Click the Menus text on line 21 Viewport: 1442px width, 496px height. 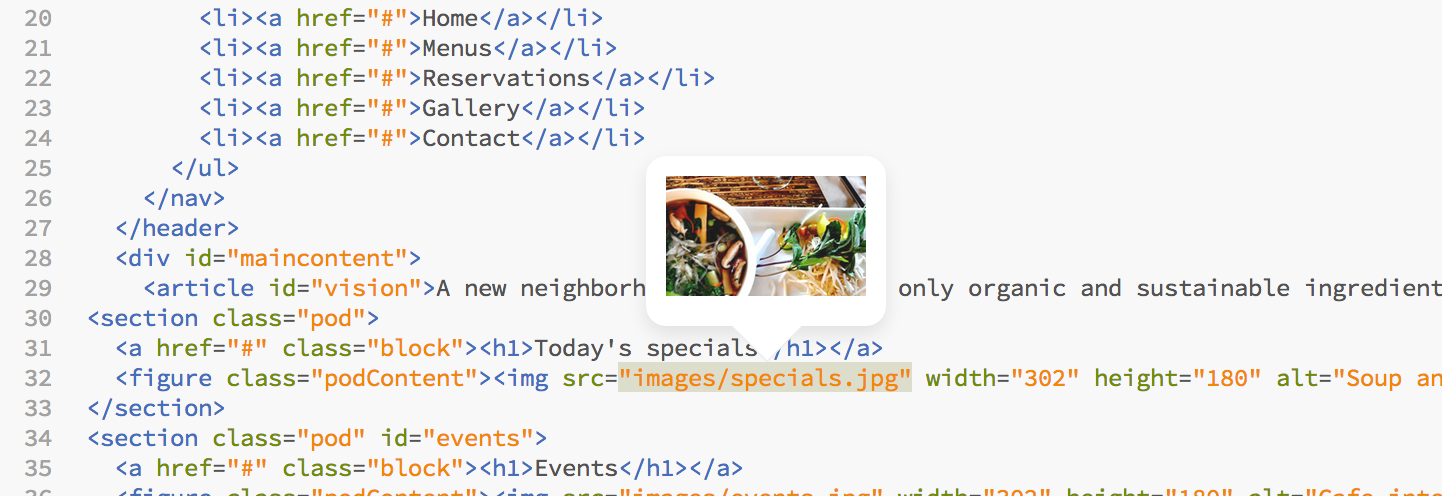[x=457, y=48]
